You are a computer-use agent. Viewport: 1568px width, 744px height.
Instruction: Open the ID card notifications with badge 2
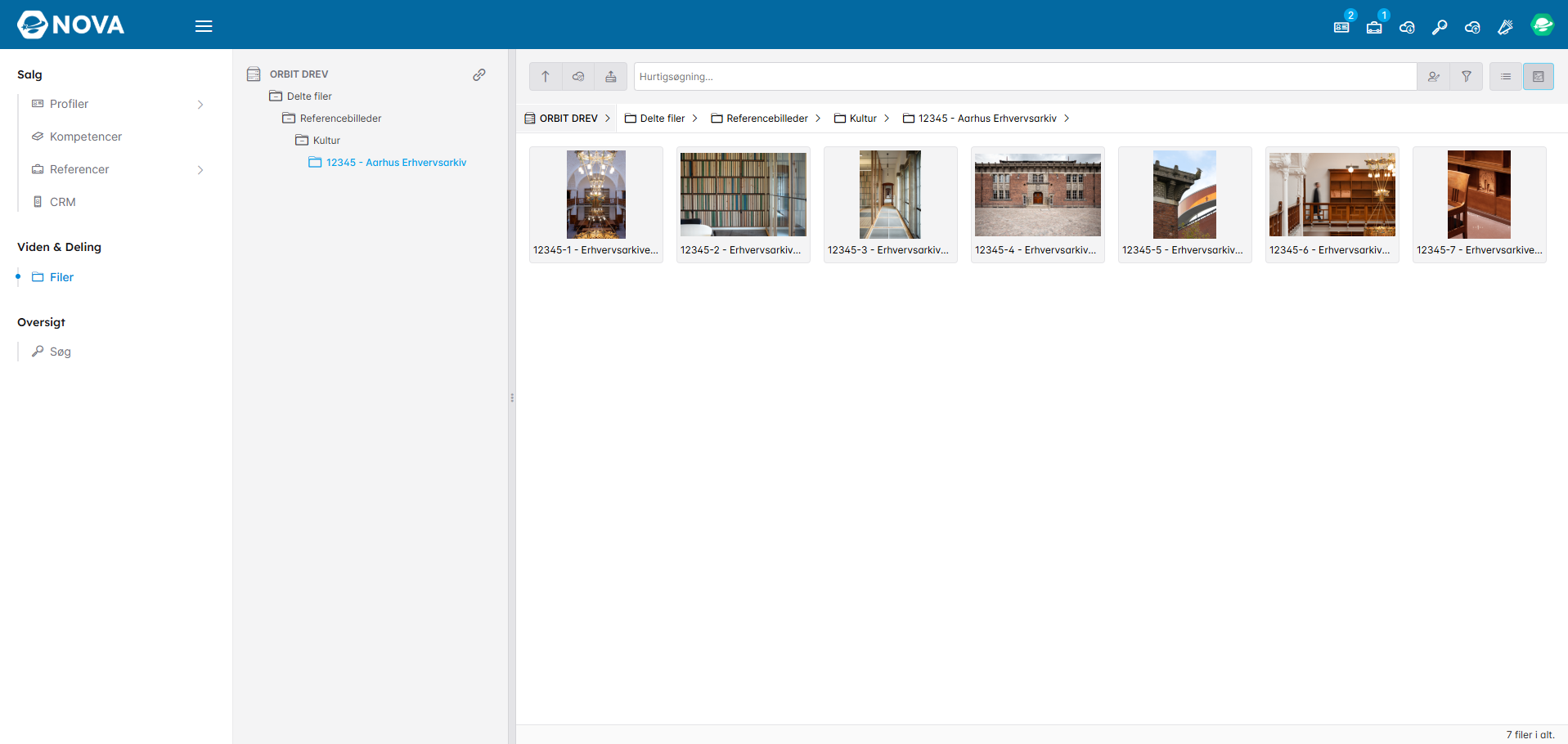1342,26
